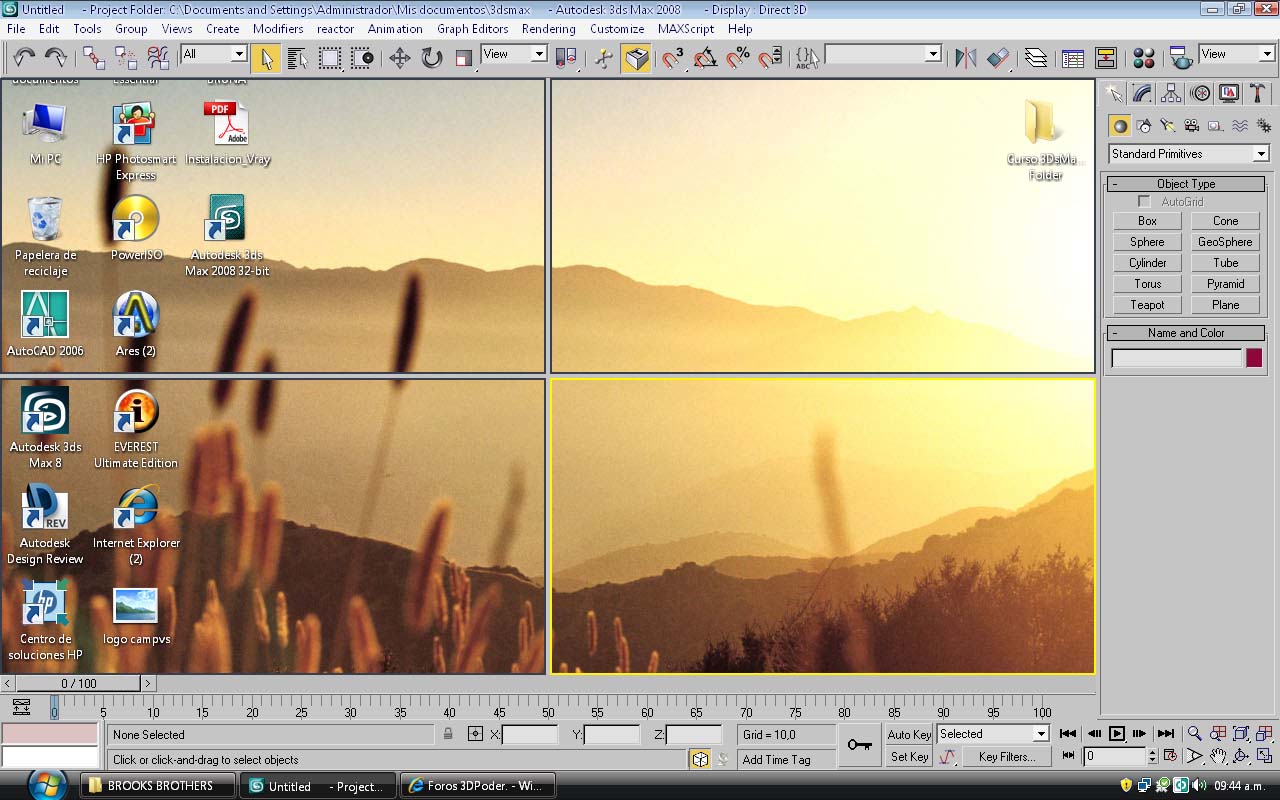
Task: Click the 0 / 100 time slider
Action: point(78,684)
